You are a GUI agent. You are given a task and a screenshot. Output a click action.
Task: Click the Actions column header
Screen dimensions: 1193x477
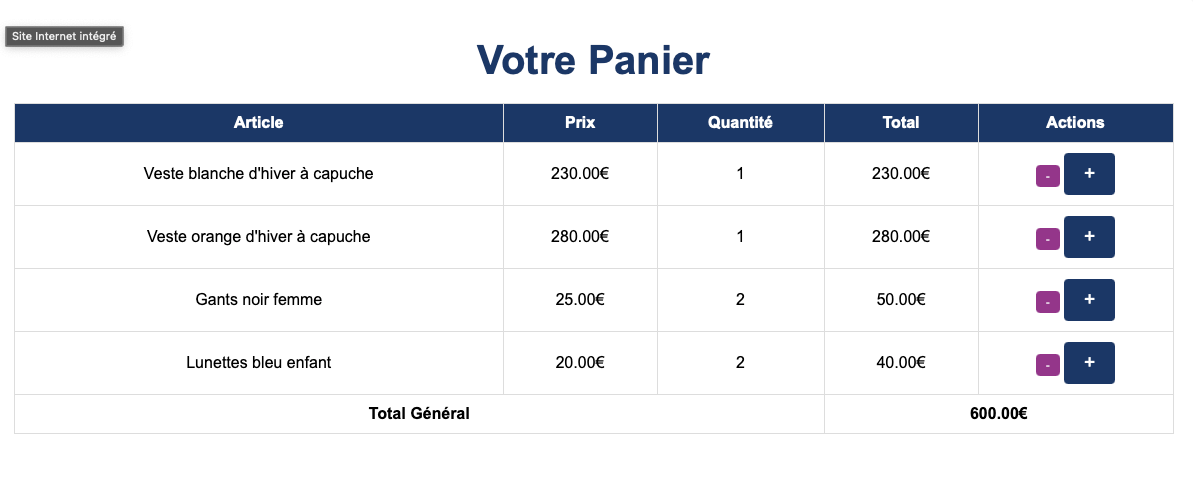pos(1075,122)
